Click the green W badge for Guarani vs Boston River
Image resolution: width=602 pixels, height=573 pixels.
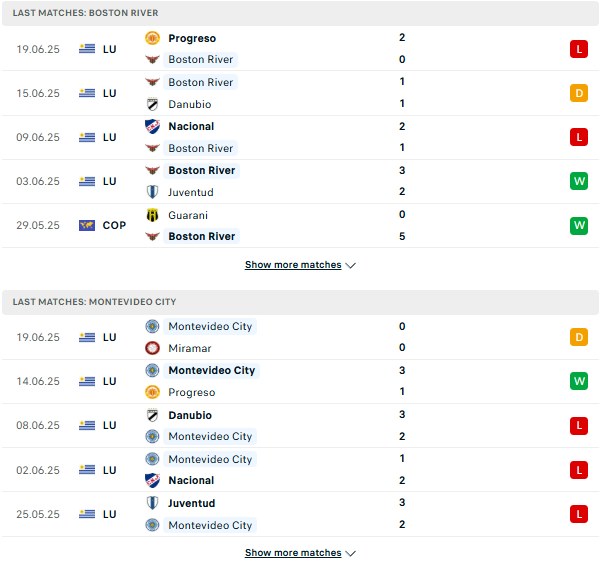[x=579, y=225]
